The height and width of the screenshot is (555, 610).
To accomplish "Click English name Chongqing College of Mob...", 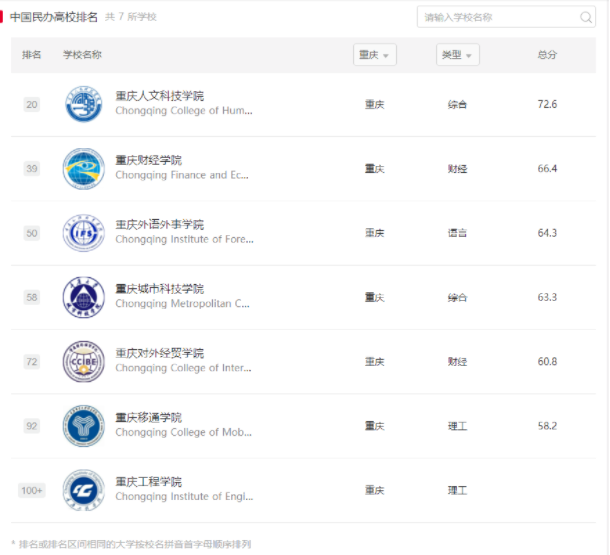I will 184,432.
